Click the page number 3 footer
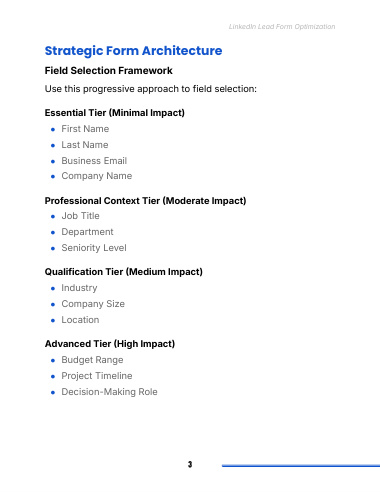The image size is (380, 492). point(190,464)
